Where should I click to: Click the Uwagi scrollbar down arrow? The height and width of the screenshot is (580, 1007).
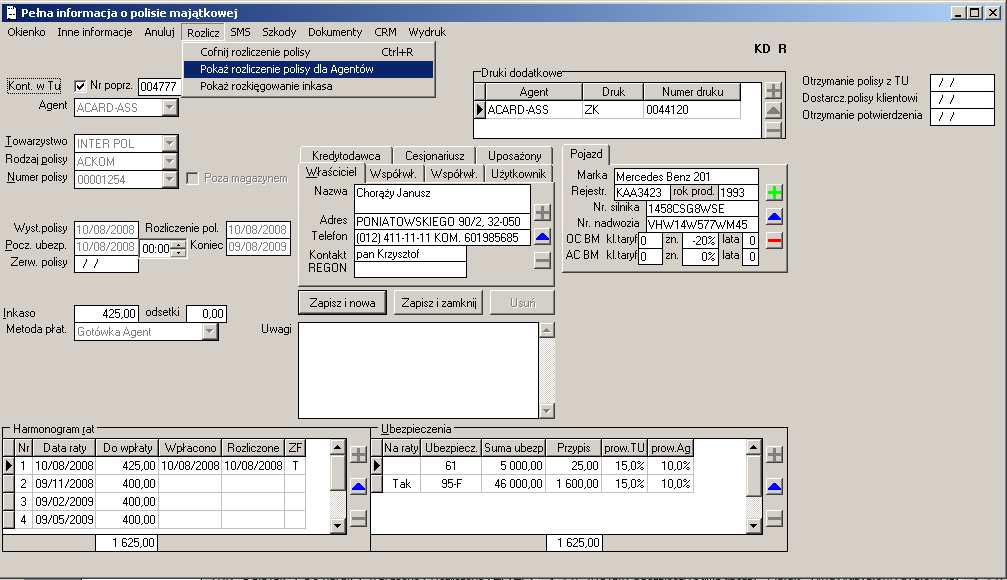tap(547, 411)
